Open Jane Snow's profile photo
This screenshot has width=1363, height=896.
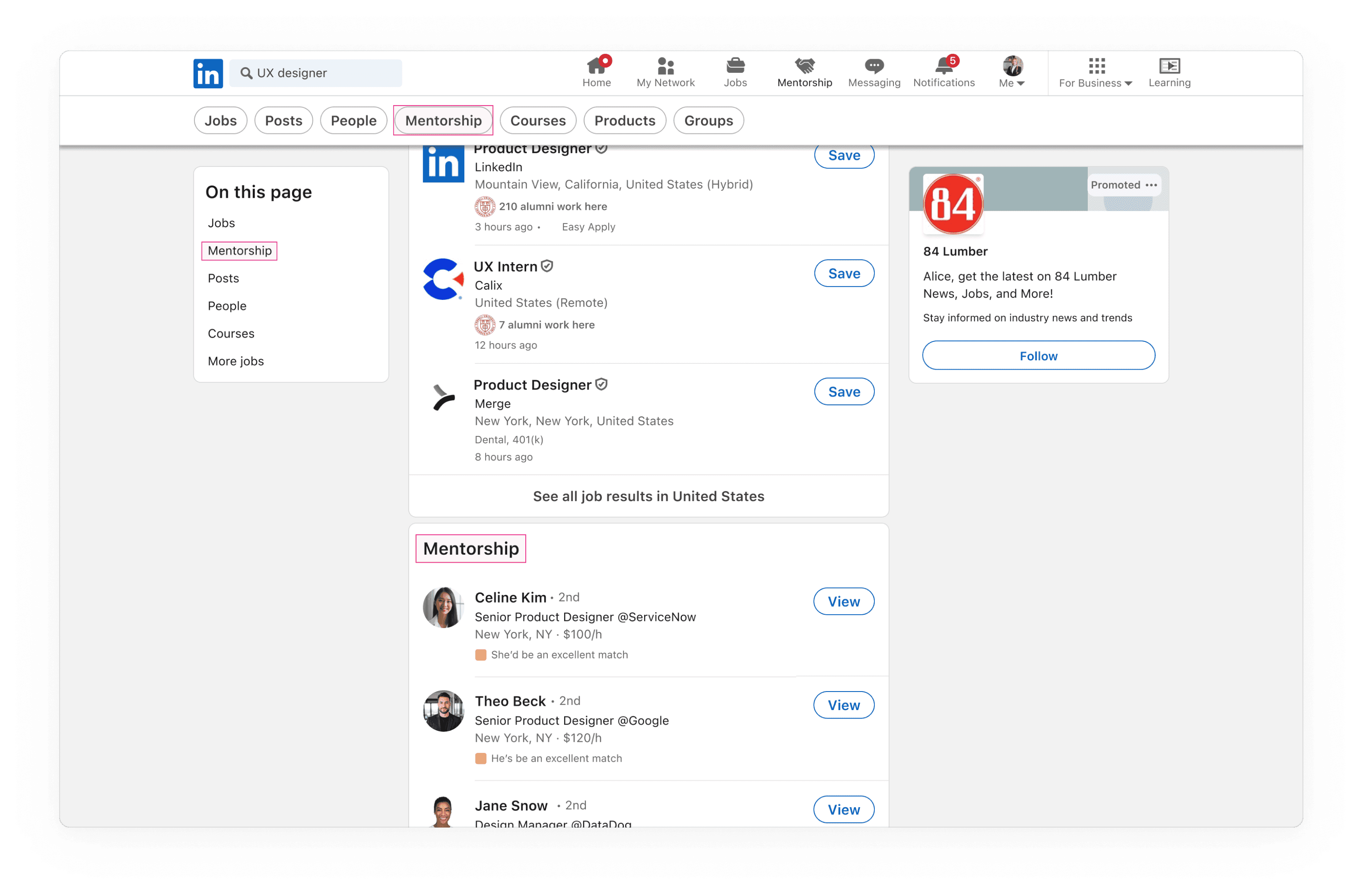tap(443, 812)
